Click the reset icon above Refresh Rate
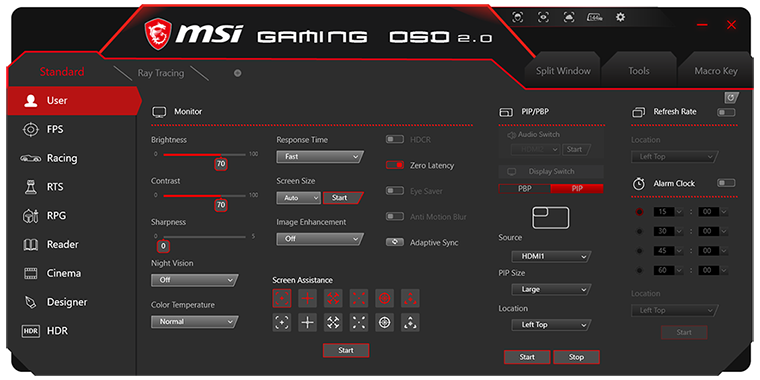Viewport: 760px width, 380px height. [731, 98]
